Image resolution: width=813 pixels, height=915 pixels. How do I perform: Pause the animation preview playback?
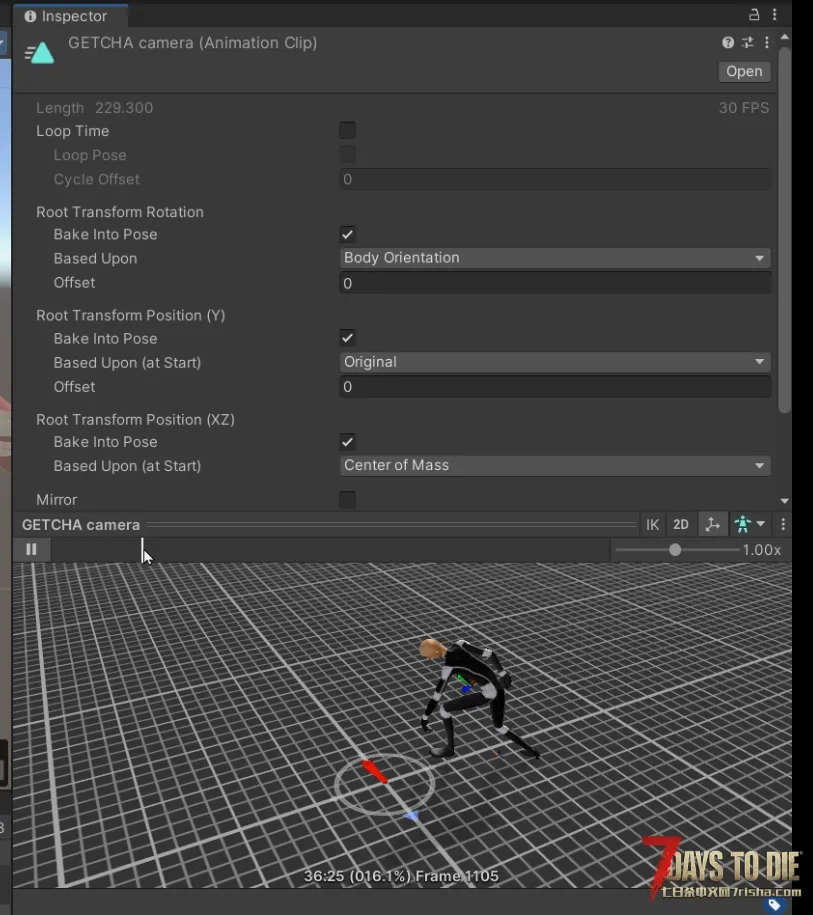tap(32, 549)
